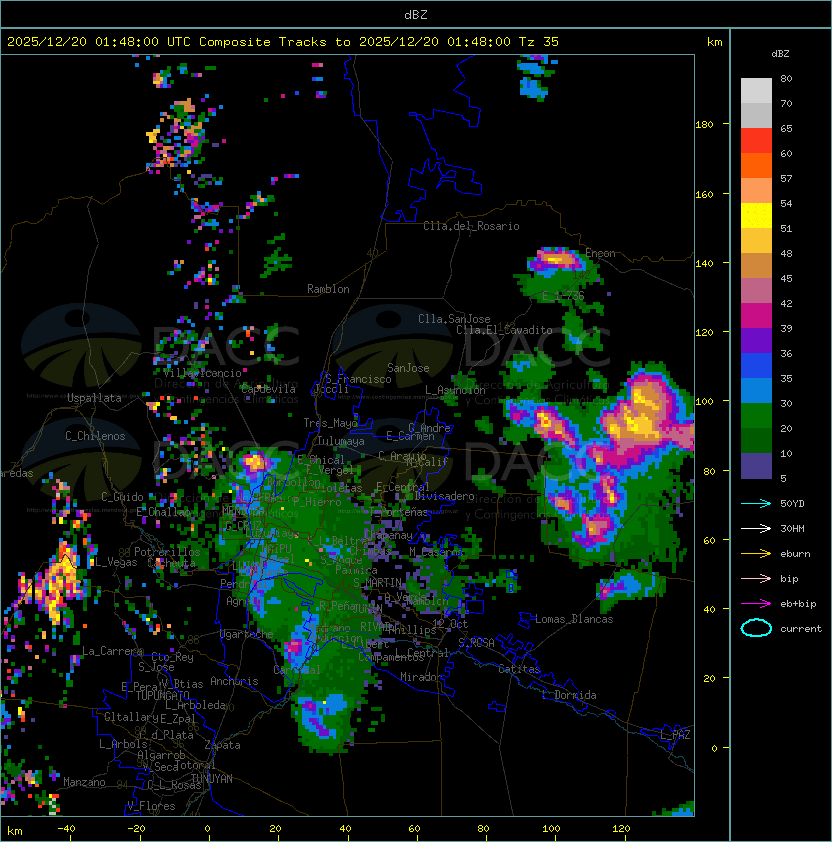Click the 180 km tick on the vertical axis
The height and width of the screenshot is (842, 832).
[x=704, y=125]
